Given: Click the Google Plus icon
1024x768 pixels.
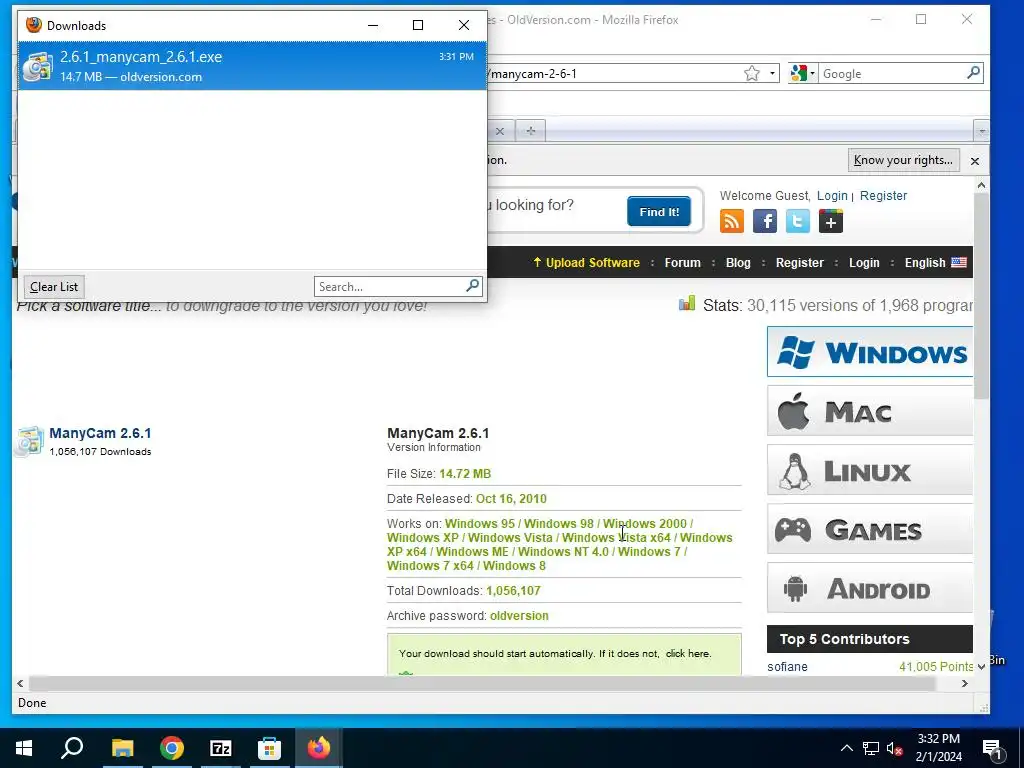Looking at the screenshot, I should coord(831,221).
